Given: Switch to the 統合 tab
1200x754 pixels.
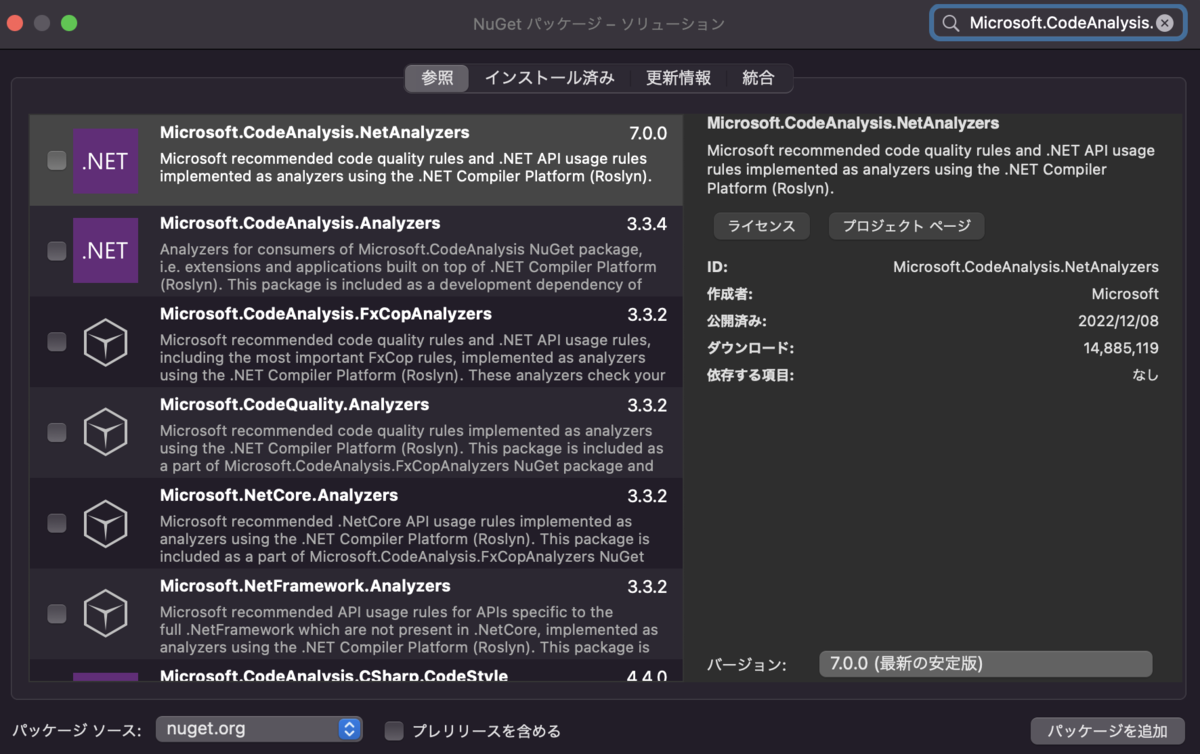Looking at the screenshot, I should [758, 78].
